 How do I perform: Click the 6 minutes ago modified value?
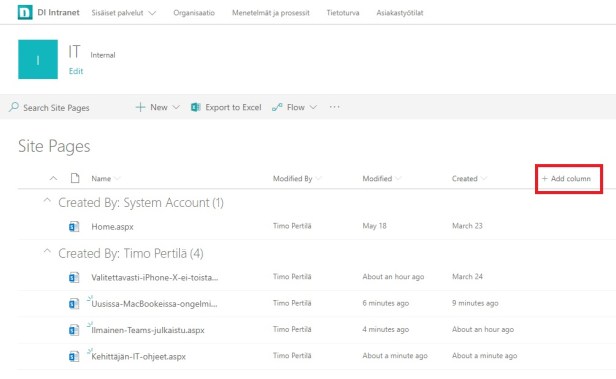(385, 303)
